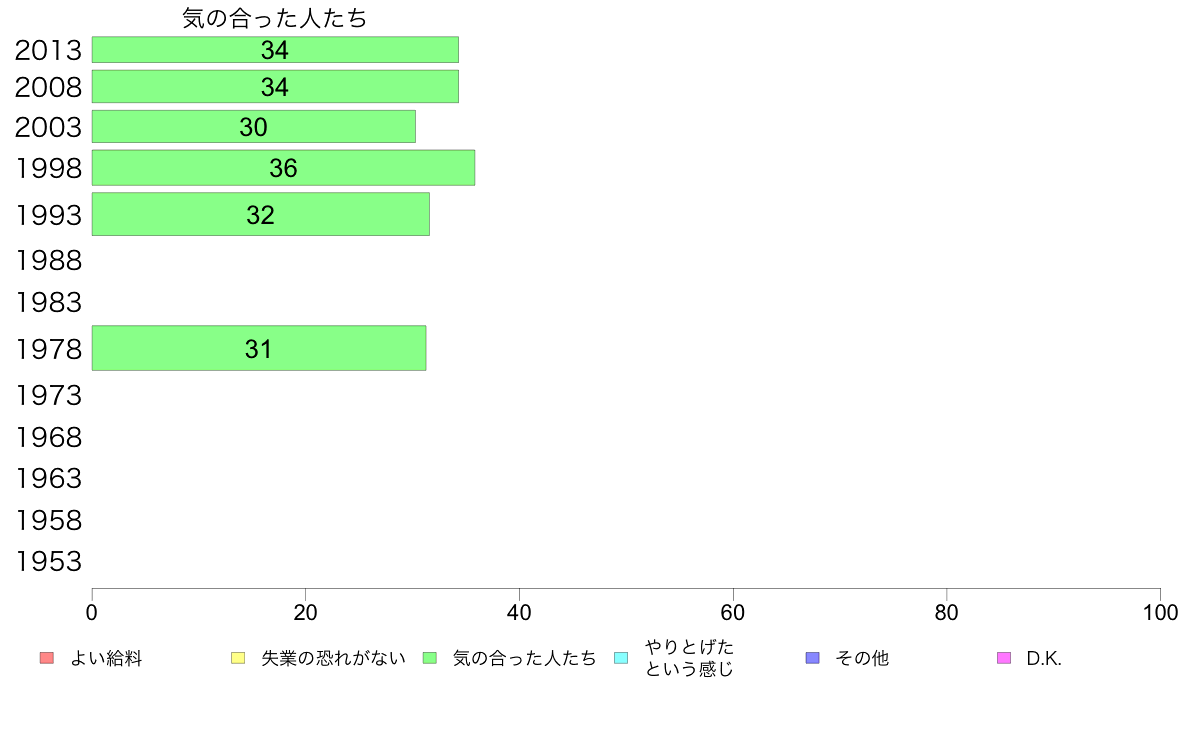Screen dimensions: 1188x736
Task: Select the 1993 bar labeled 32
Action: pyautogui.click(x=261, y=215)
